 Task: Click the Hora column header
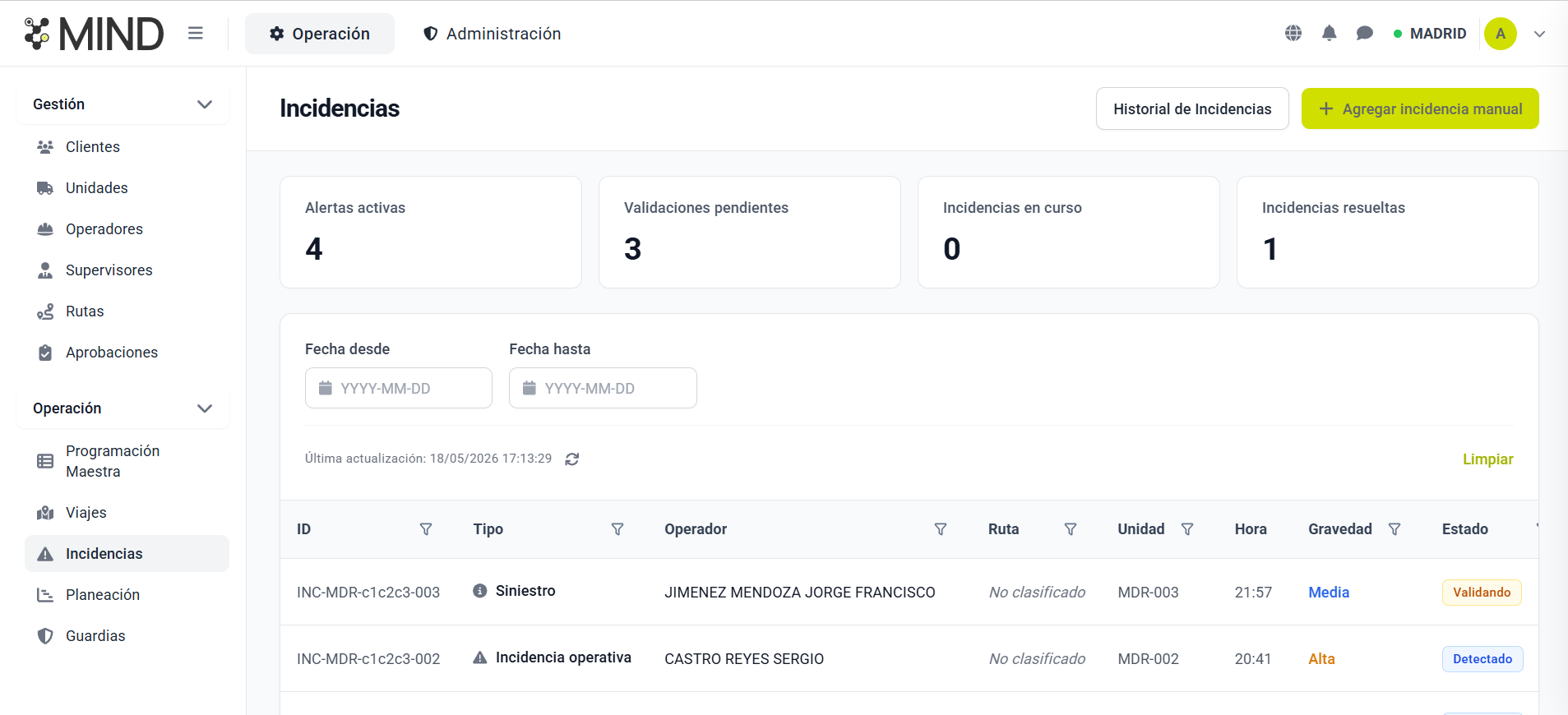point(1251,529)
